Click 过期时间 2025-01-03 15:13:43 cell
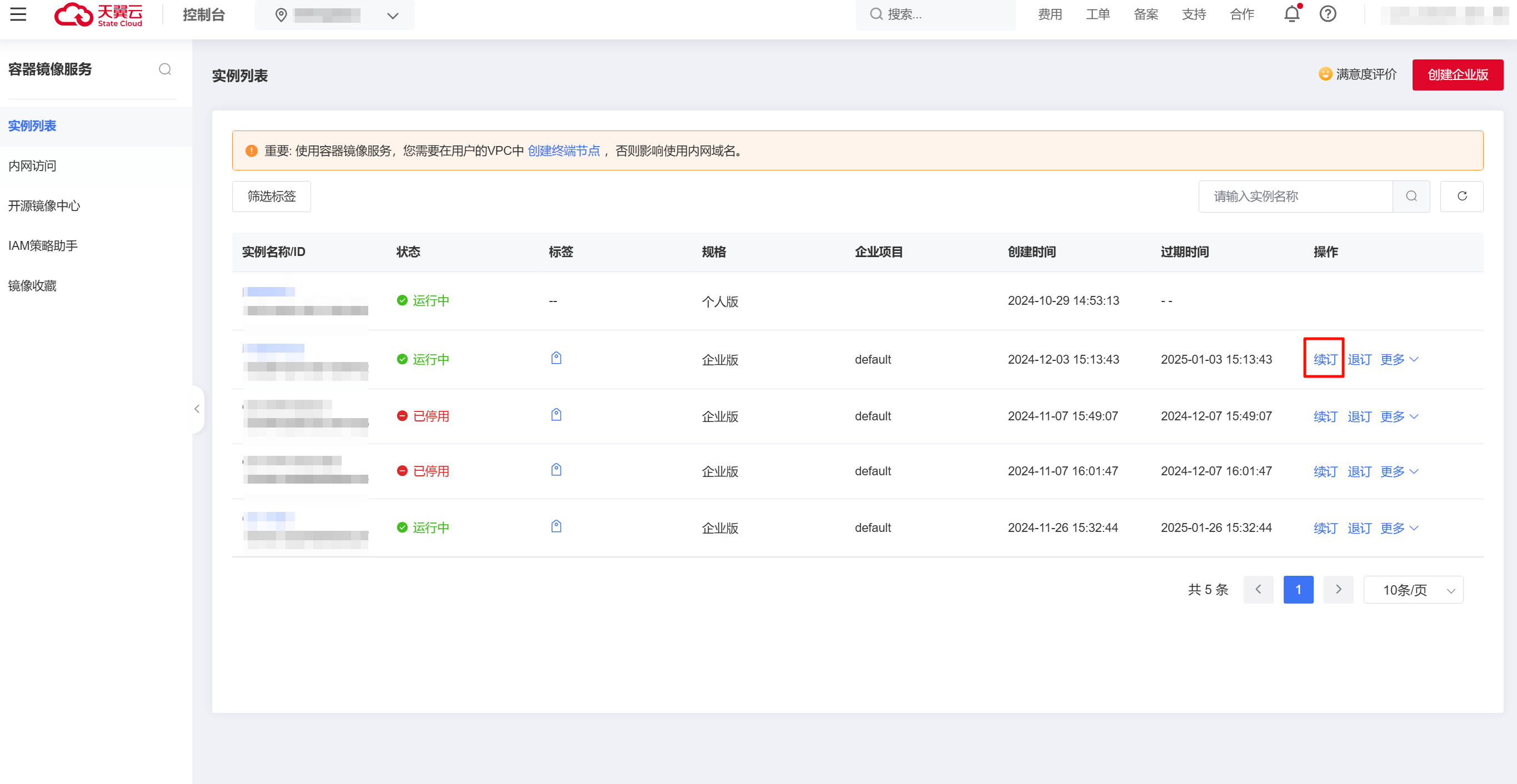1517x784 pixels. point(1216,359)
